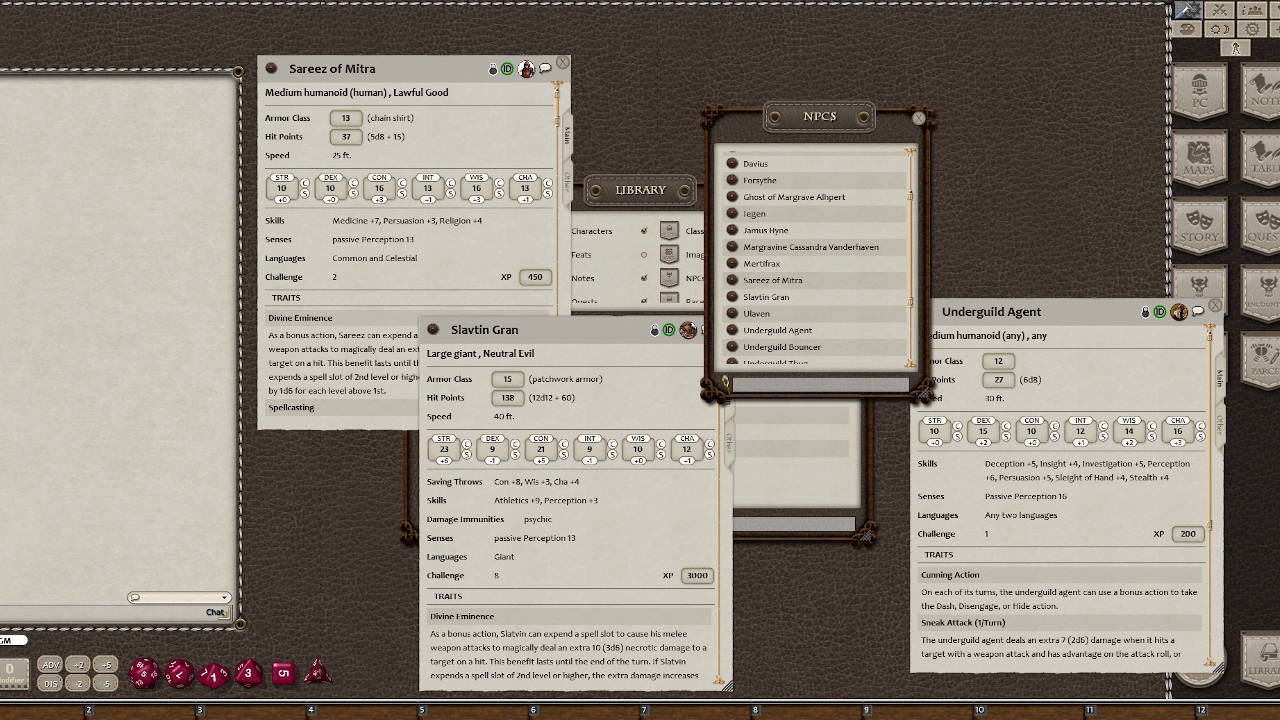Click the speech bubble icon on Underguild Agent sheet

pyautogui.click(x=1198, y=311)
